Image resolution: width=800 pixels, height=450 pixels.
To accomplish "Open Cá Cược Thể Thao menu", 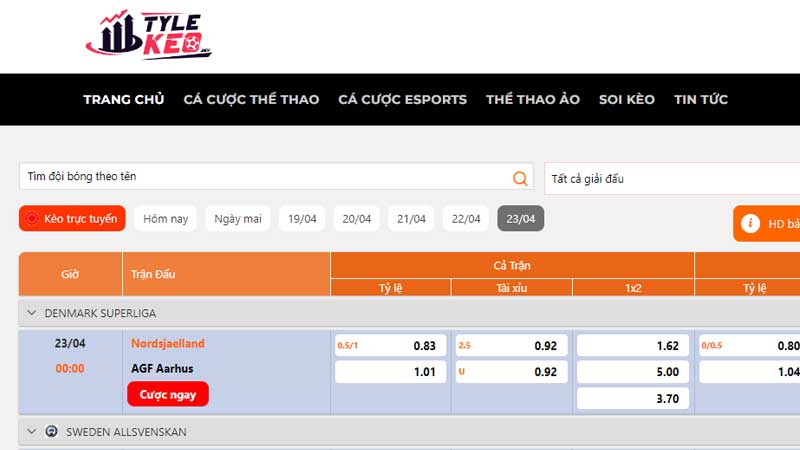I will coord(251,99).
